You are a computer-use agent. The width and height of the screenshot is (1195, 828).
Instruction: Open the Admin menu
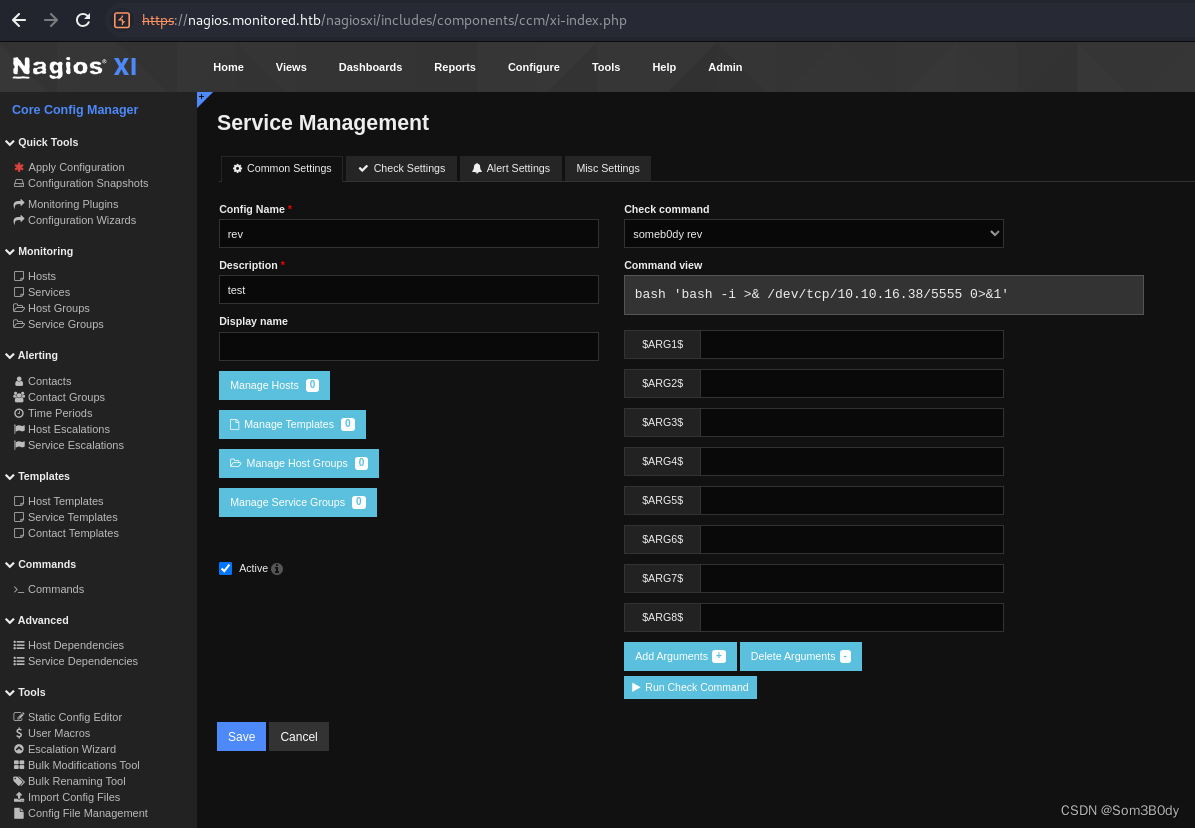point(725,67)
